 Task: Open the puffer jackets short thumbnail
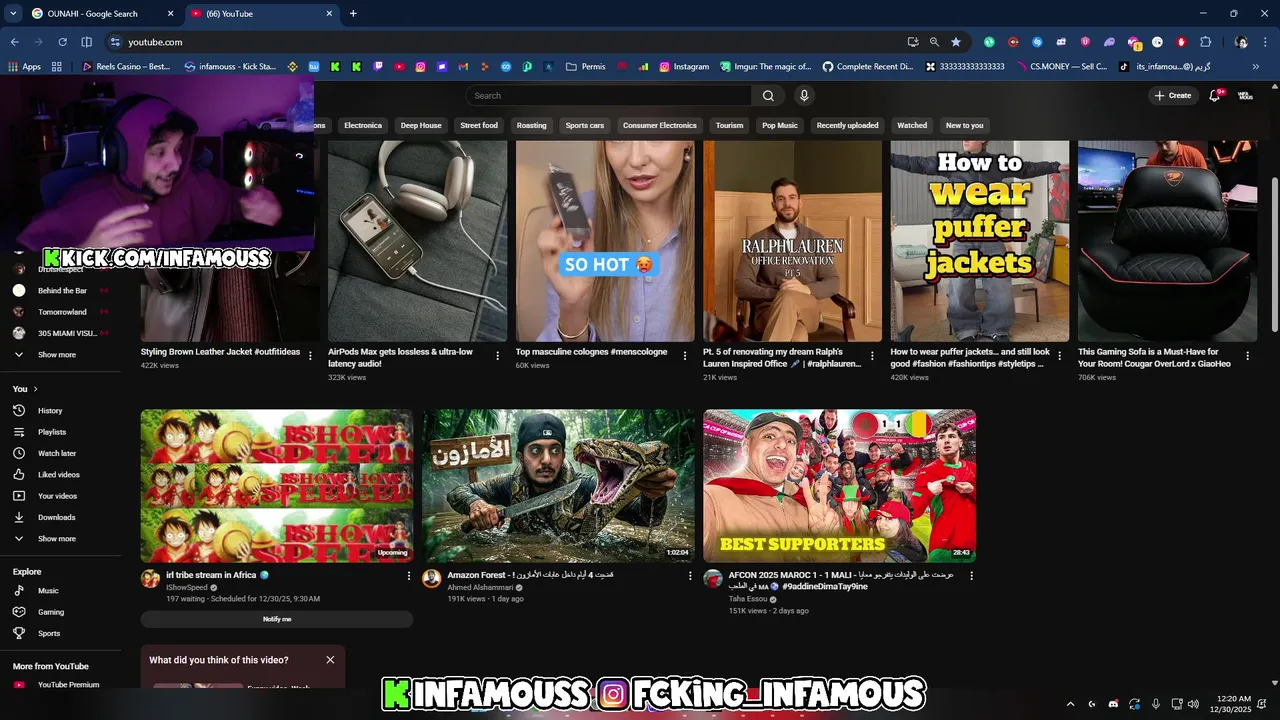coord(980,241)
